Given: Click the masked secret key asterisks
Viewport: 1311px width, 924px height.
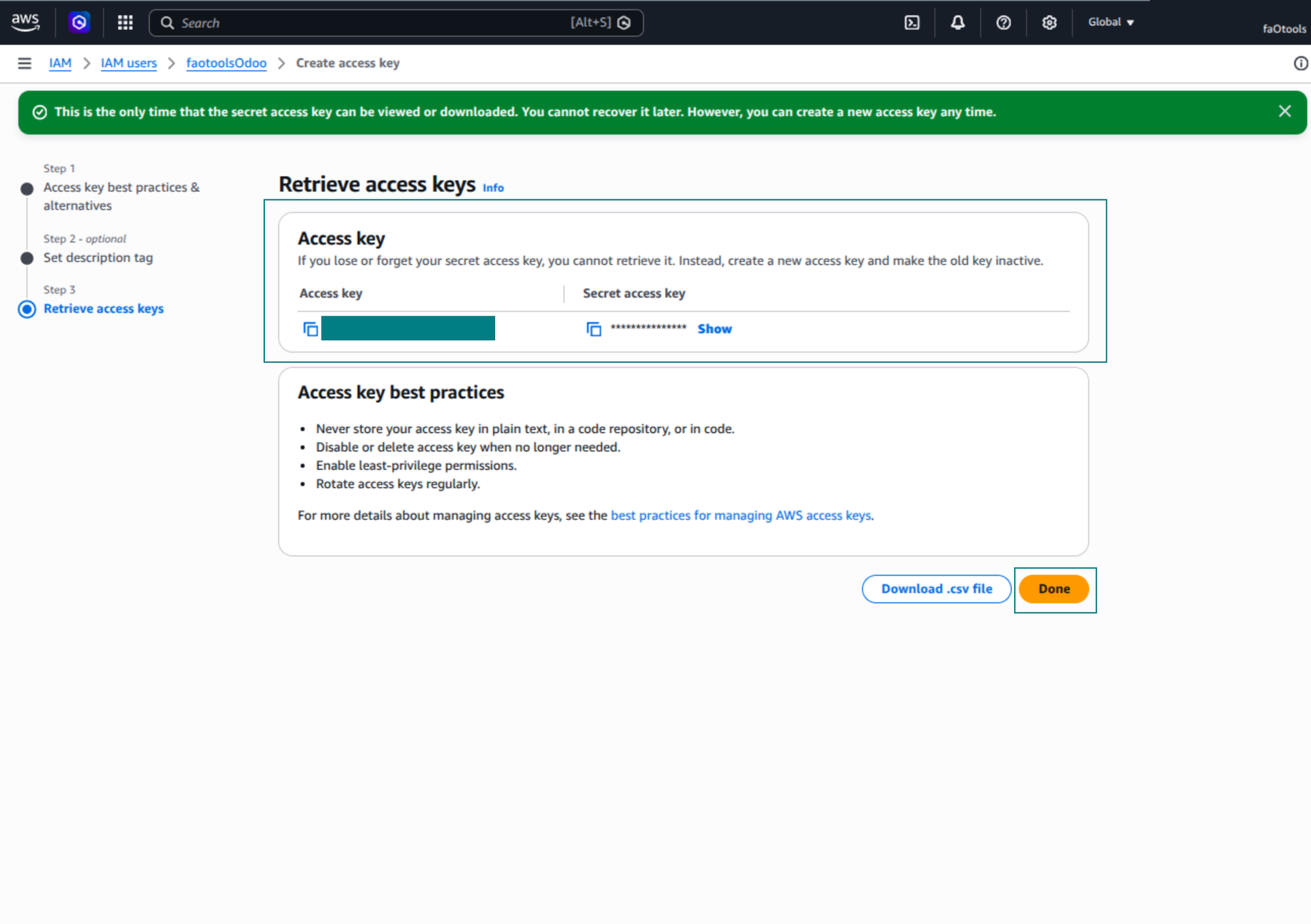Looking at the screenshot, I should click(x=648, y=328).
